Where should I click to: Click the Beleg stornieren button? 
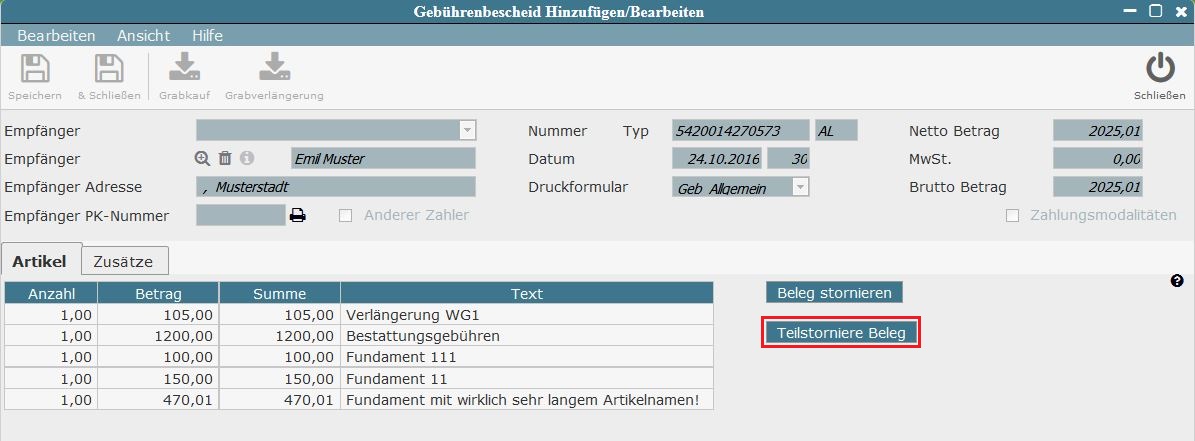834,293
